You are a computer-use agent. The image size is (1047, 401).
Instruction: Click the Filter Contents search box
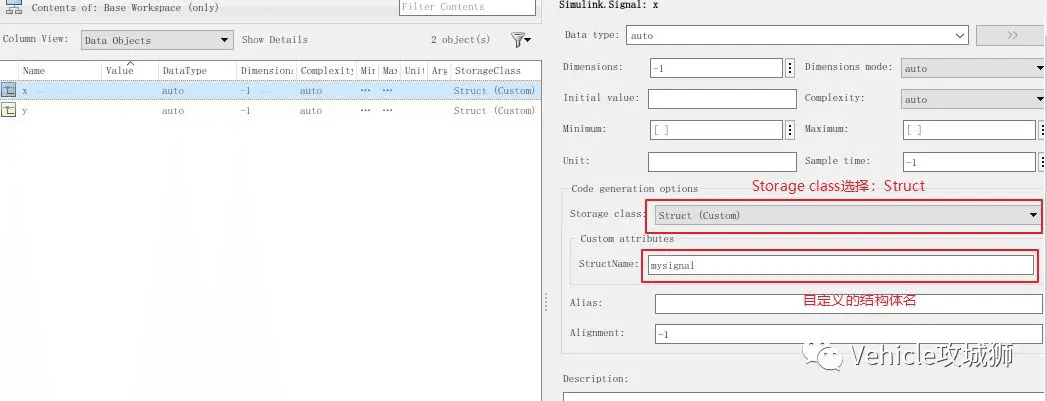click(467, 7)
